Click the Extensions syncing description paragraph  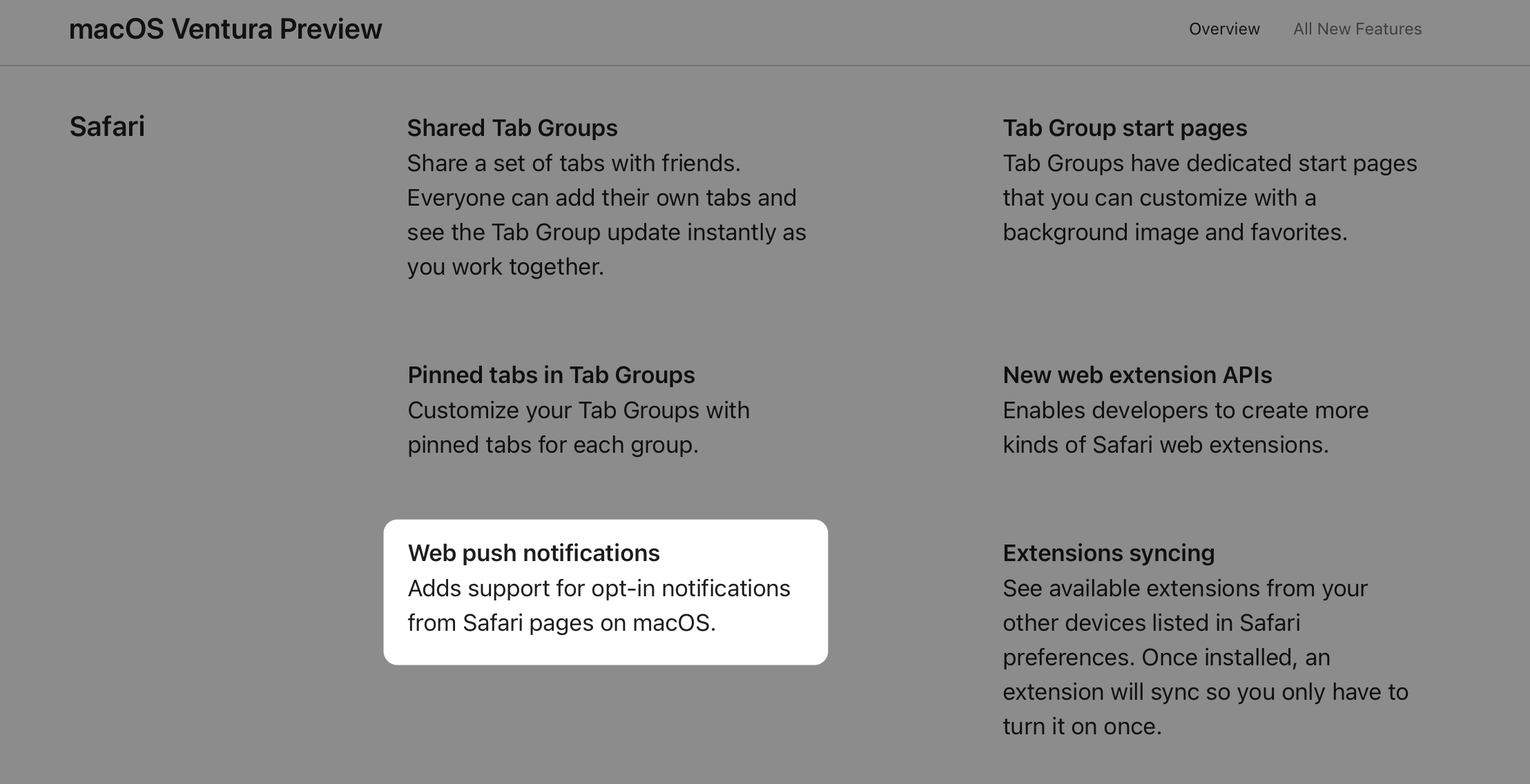click(1205, 657)
